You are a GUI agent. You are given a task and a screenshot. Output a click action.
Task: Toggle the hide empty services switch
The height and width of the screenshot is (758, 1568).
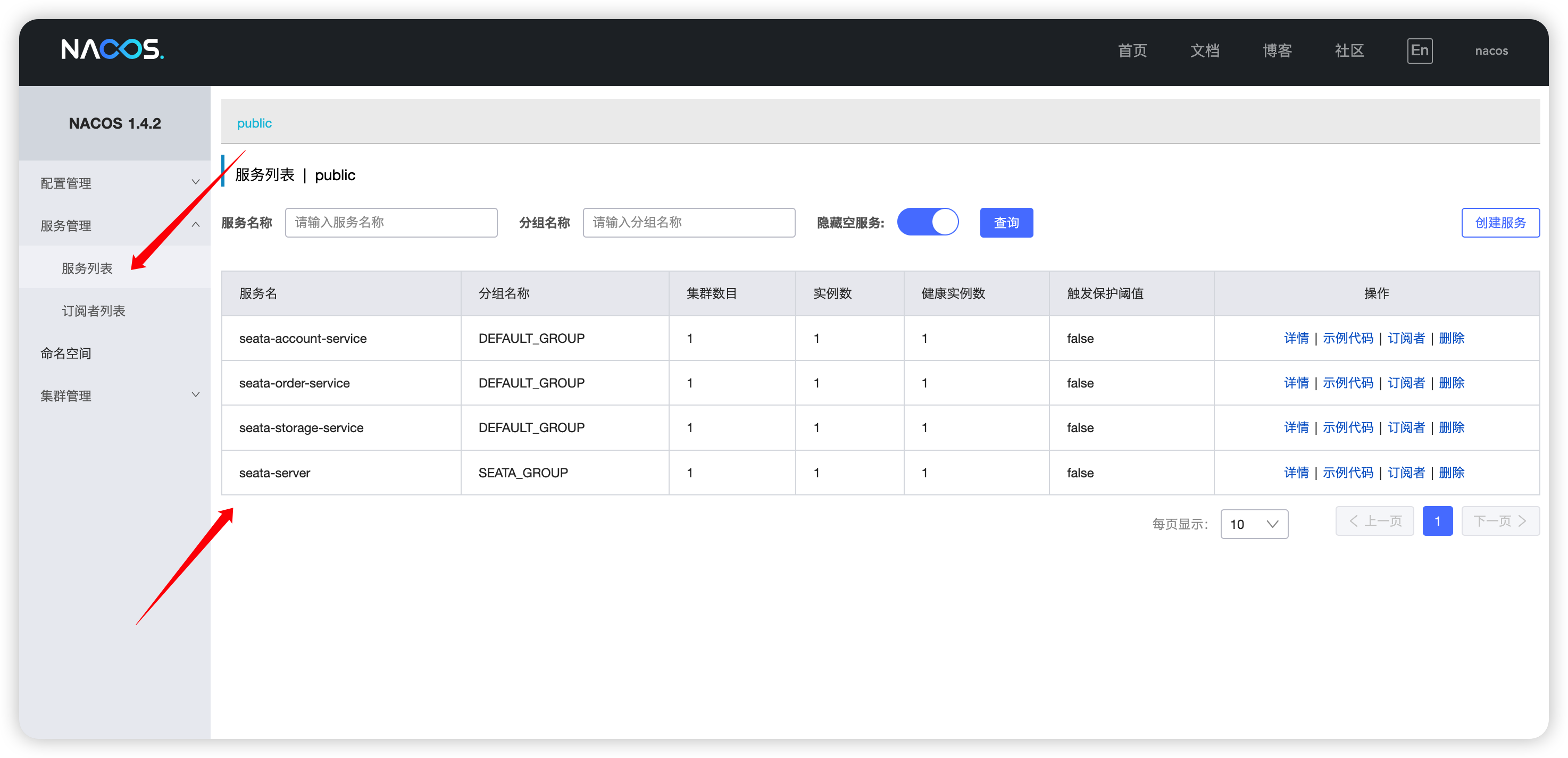click(x=928, y=222)
